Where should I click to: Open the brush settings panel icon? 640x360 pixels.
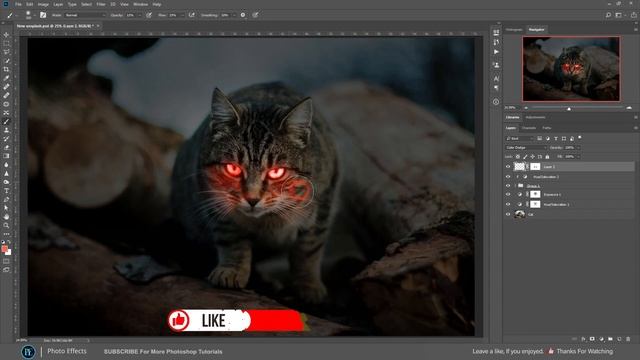click(43, 15)
